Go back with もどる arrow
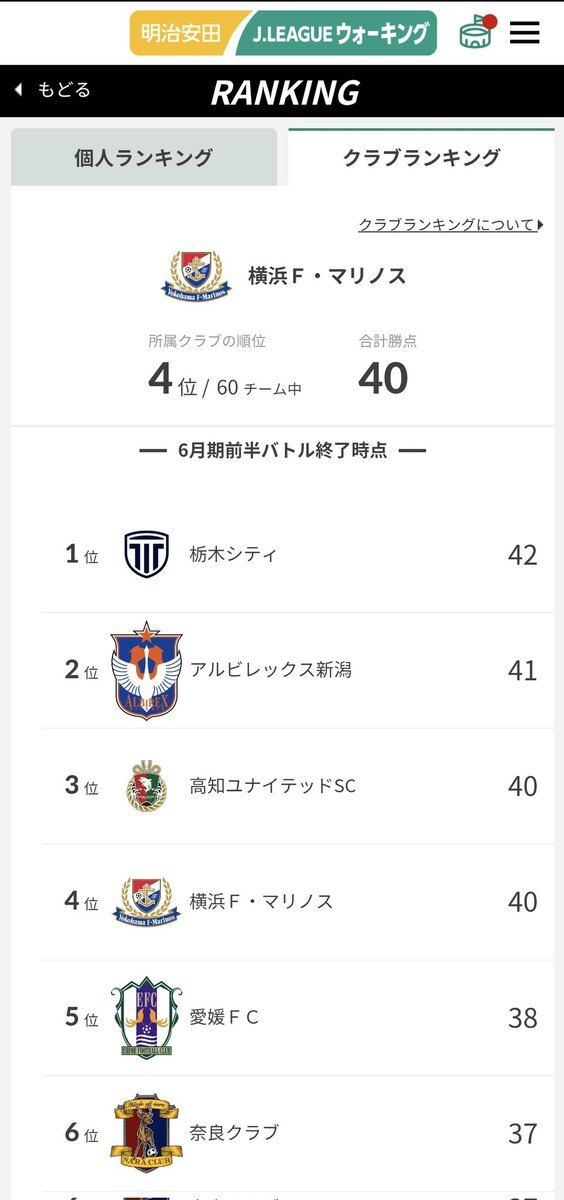Viewport: 564px width, 1200px height. click(x=53, y=90)
